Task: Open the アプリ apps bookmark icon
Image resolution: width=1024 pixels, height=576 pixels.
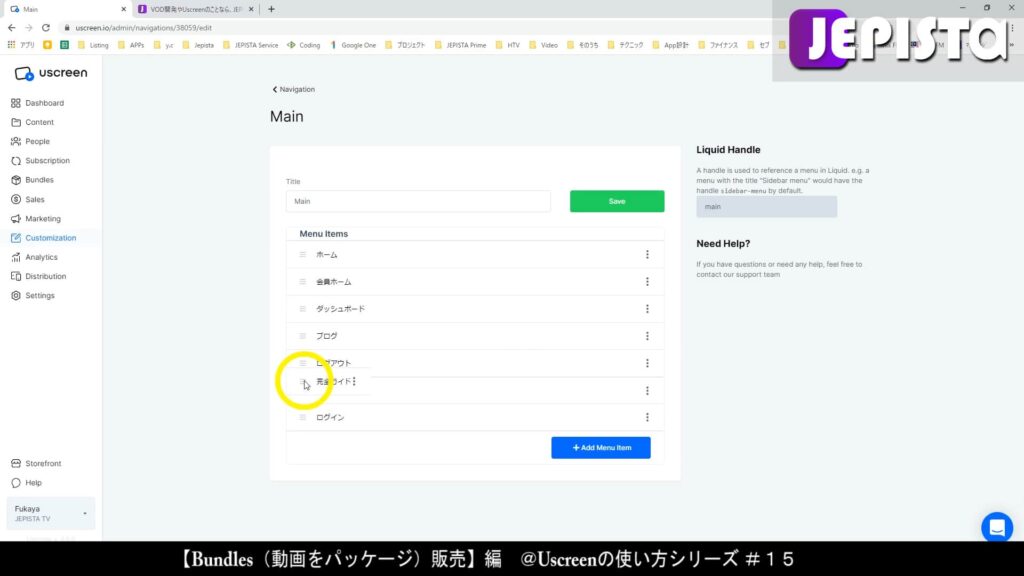Action: click(11, 45)
